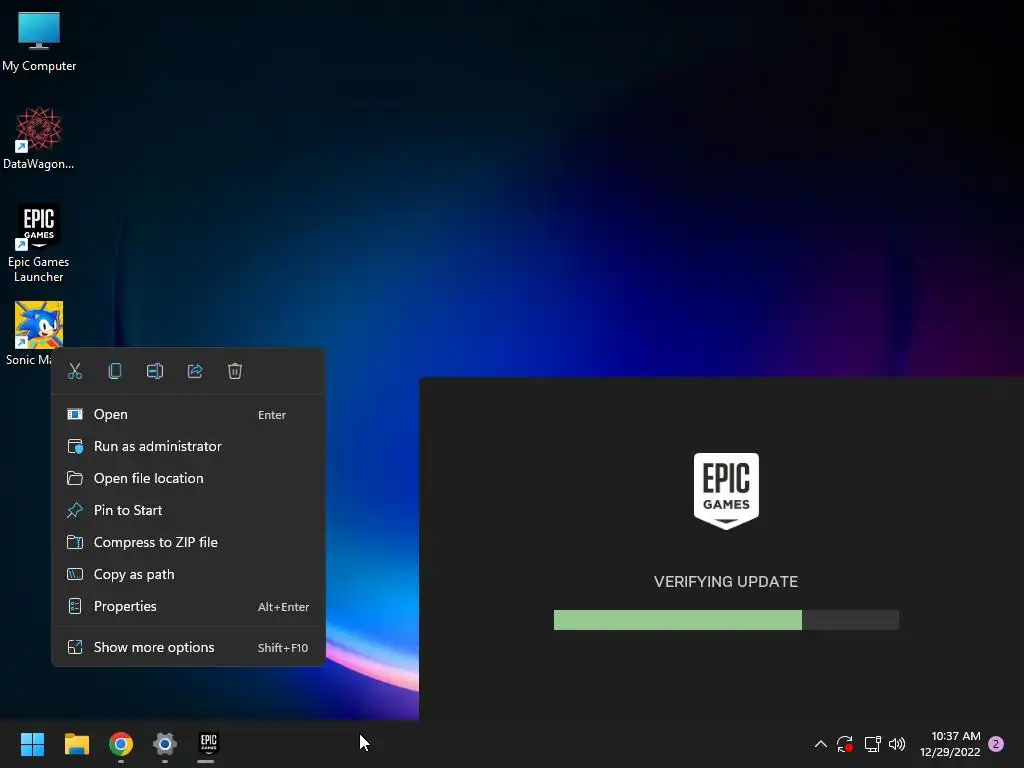Select Open file location
Screen dimensions: 1024x768
pos(188,479)
